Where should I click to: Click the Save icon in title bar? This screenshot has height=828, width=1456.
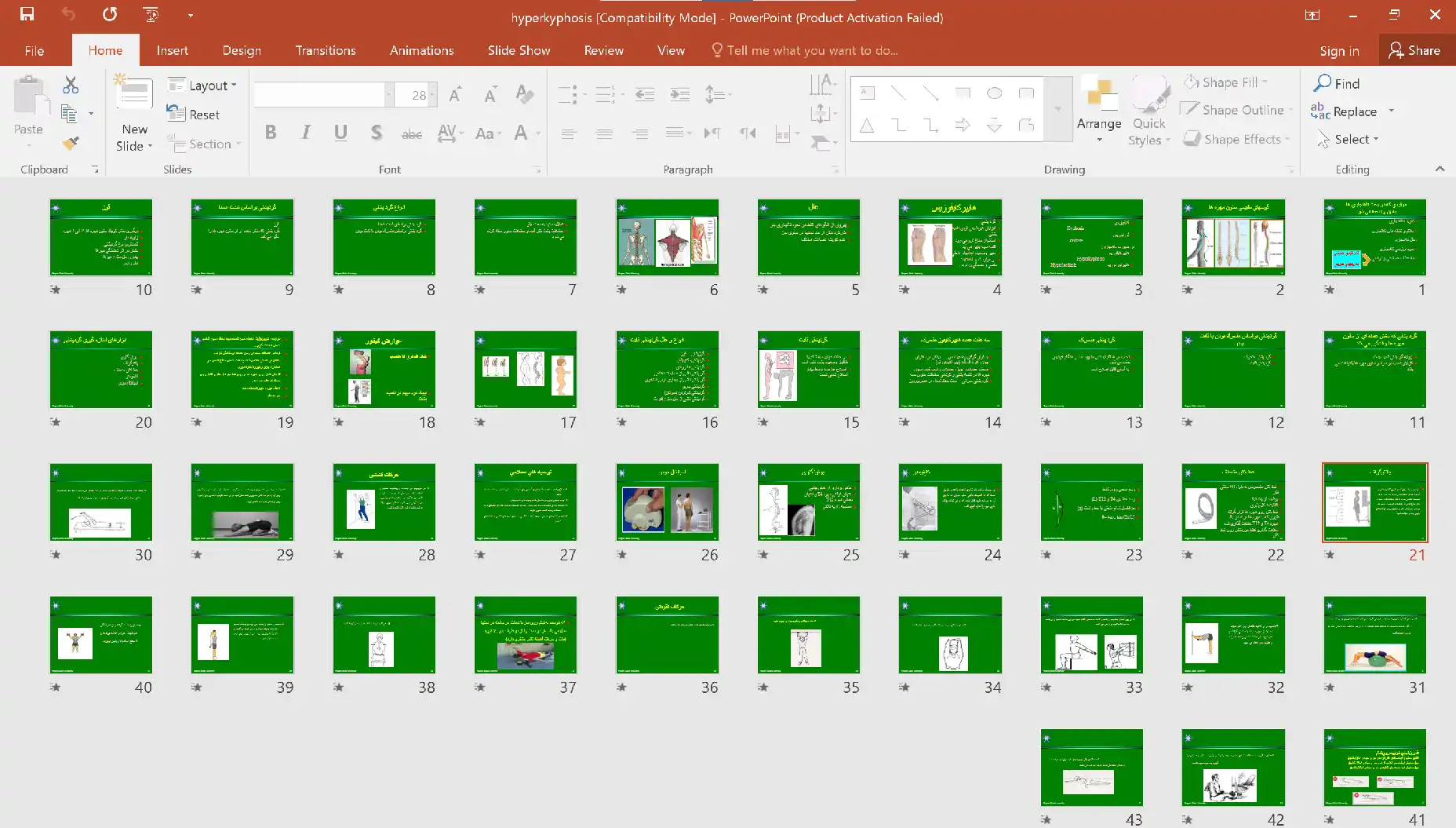tap(27, 14)
